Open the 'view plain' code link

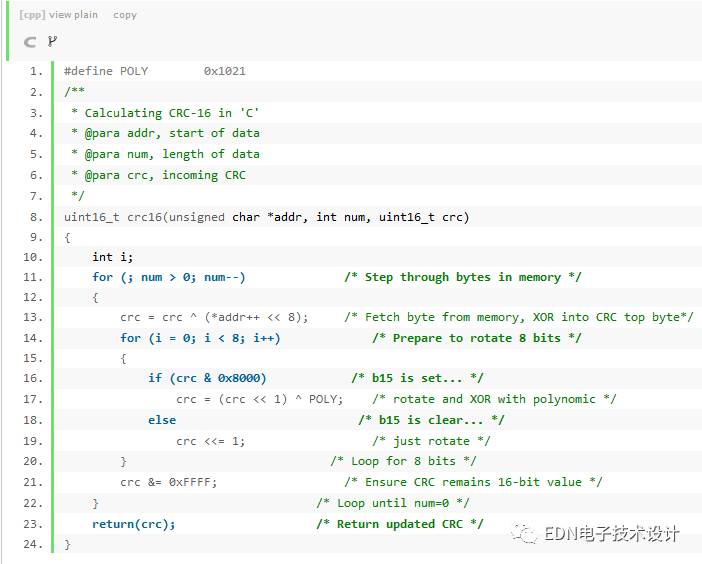pos(73,15)
